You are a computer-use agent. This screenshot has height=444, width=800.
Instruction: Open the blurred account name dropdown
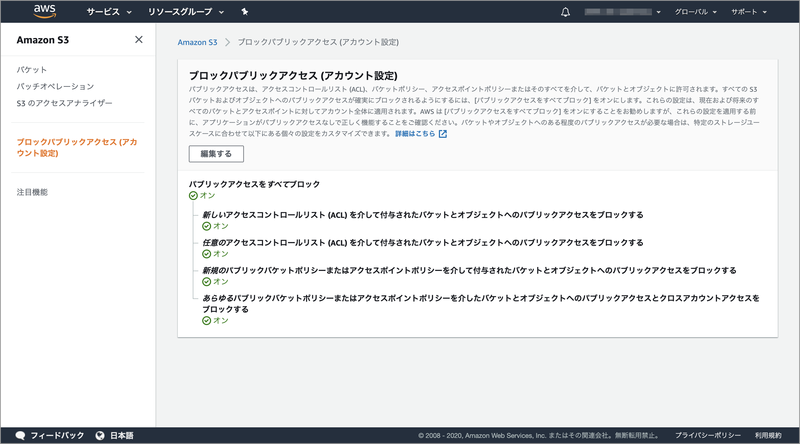click(622, 12)
